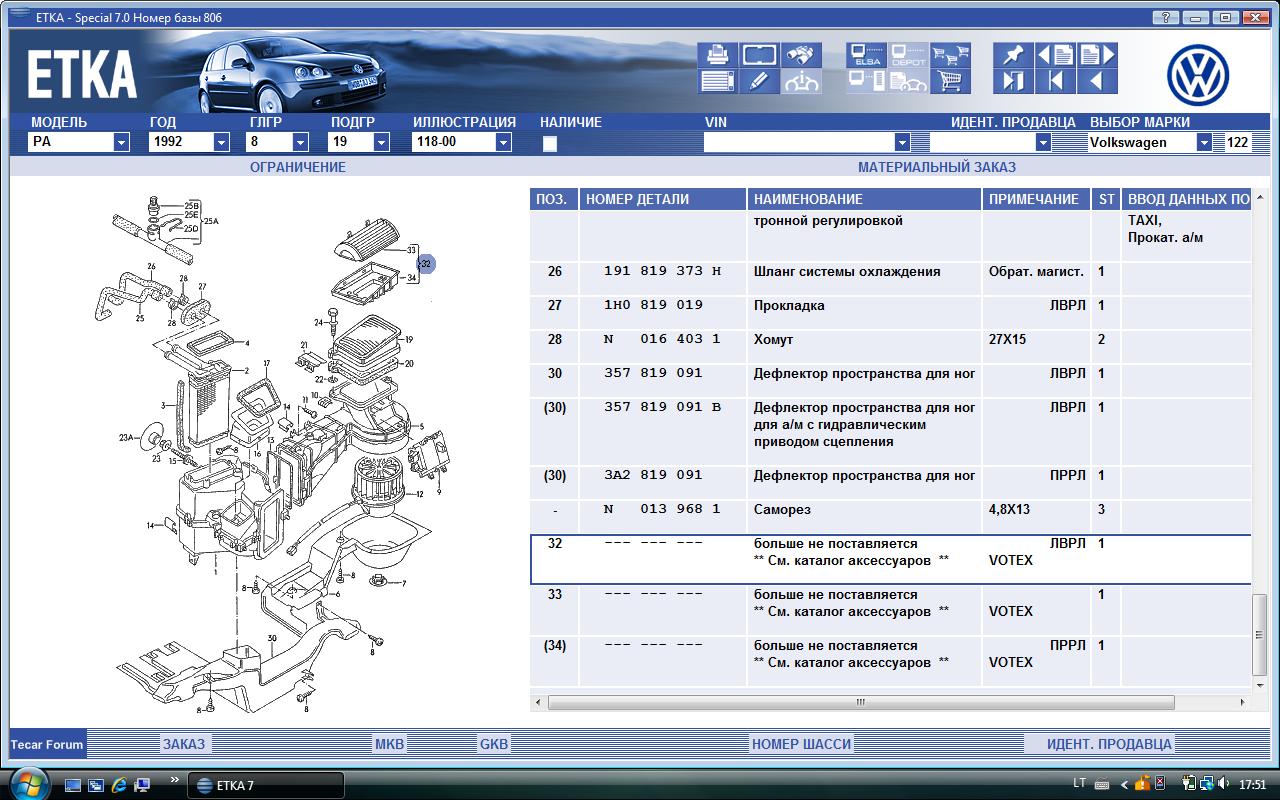Select row 27 Прокладка
The width and height of the screenshot is (1280, 800).
890,313
